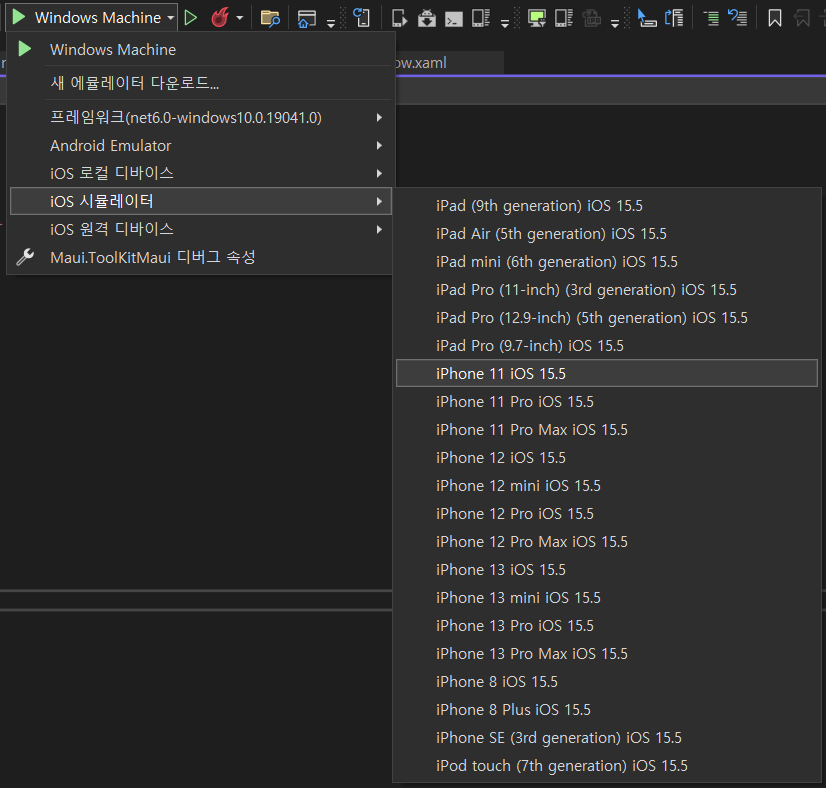Screen dimensions: 826x788
Task: Choose iPhone 11 Pro iOS 15.5
Action: point(606,401)
